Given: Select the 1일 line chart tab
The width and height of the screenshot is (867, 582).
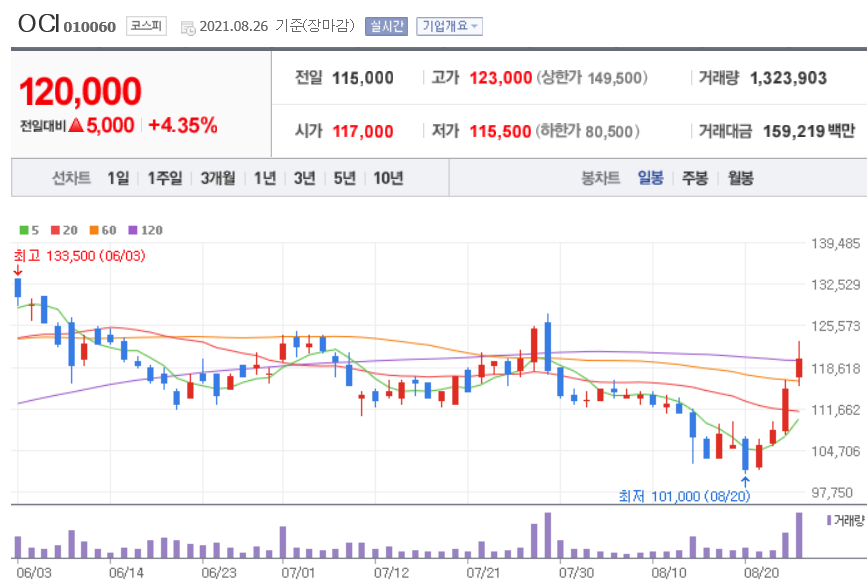Looking at the screenshot, I should click(118, 178).
